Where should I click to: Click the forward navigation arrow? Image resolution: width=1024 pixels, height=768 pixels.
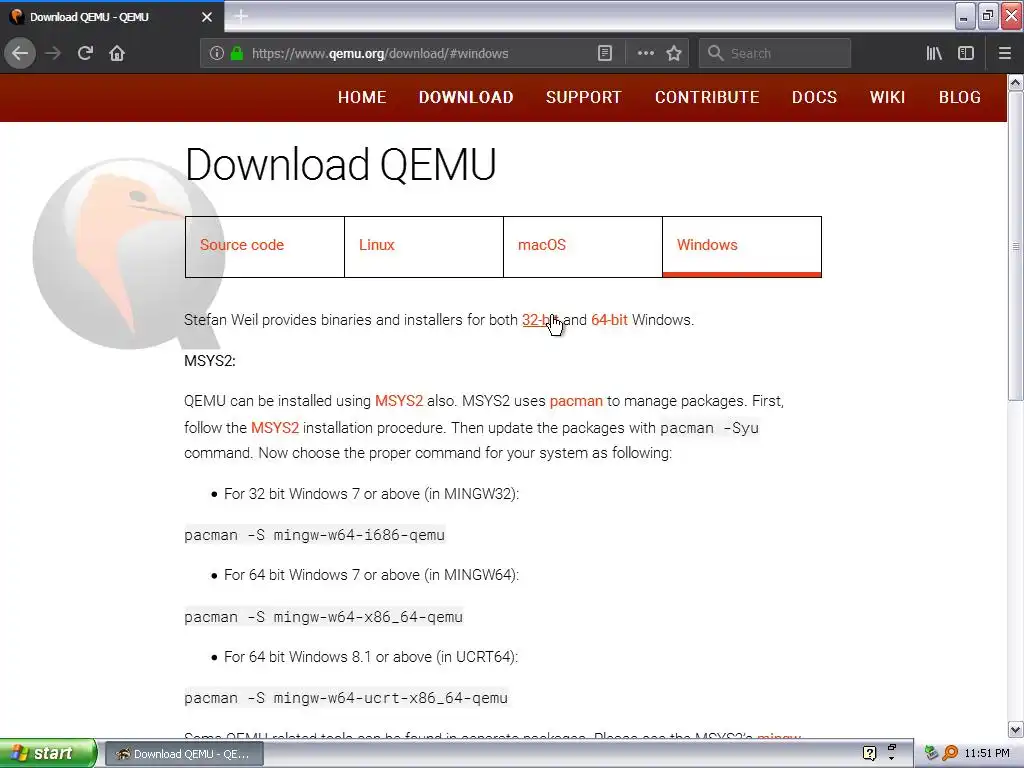click(x=53, y=54)
